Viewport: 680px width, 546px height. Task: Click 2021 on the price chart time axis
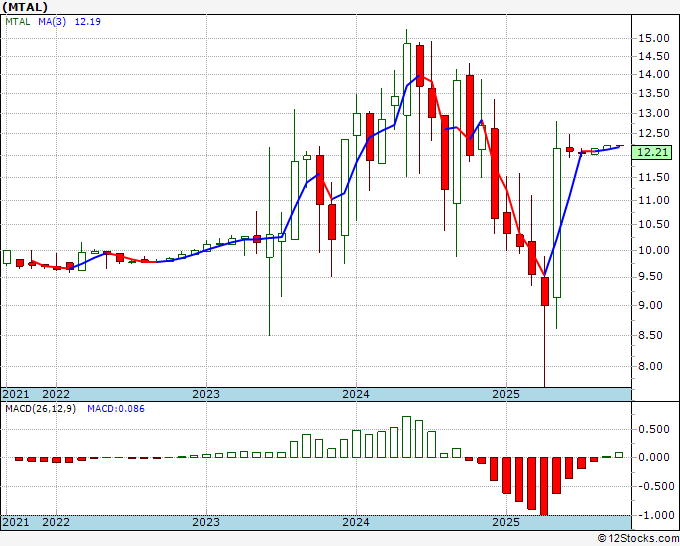[16, 394]
